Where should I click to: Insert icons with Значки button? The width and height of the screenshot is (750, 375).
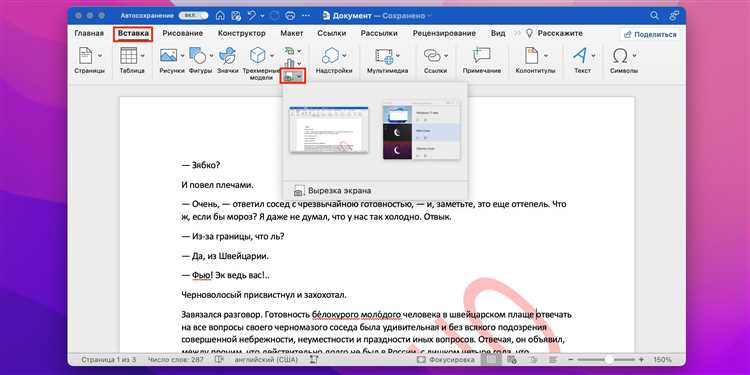pos(227,56)
